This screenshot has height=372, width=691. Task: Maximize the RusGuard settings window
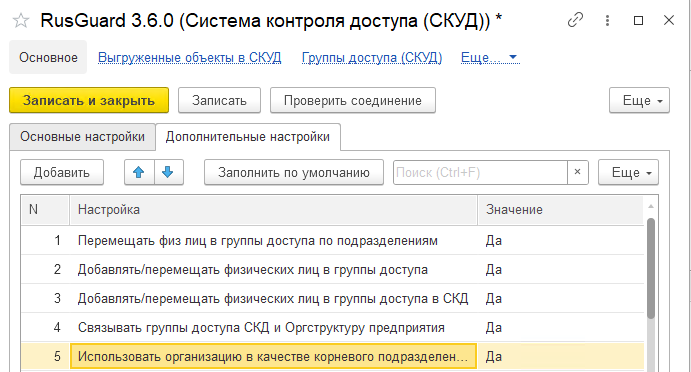pos(638,20)
